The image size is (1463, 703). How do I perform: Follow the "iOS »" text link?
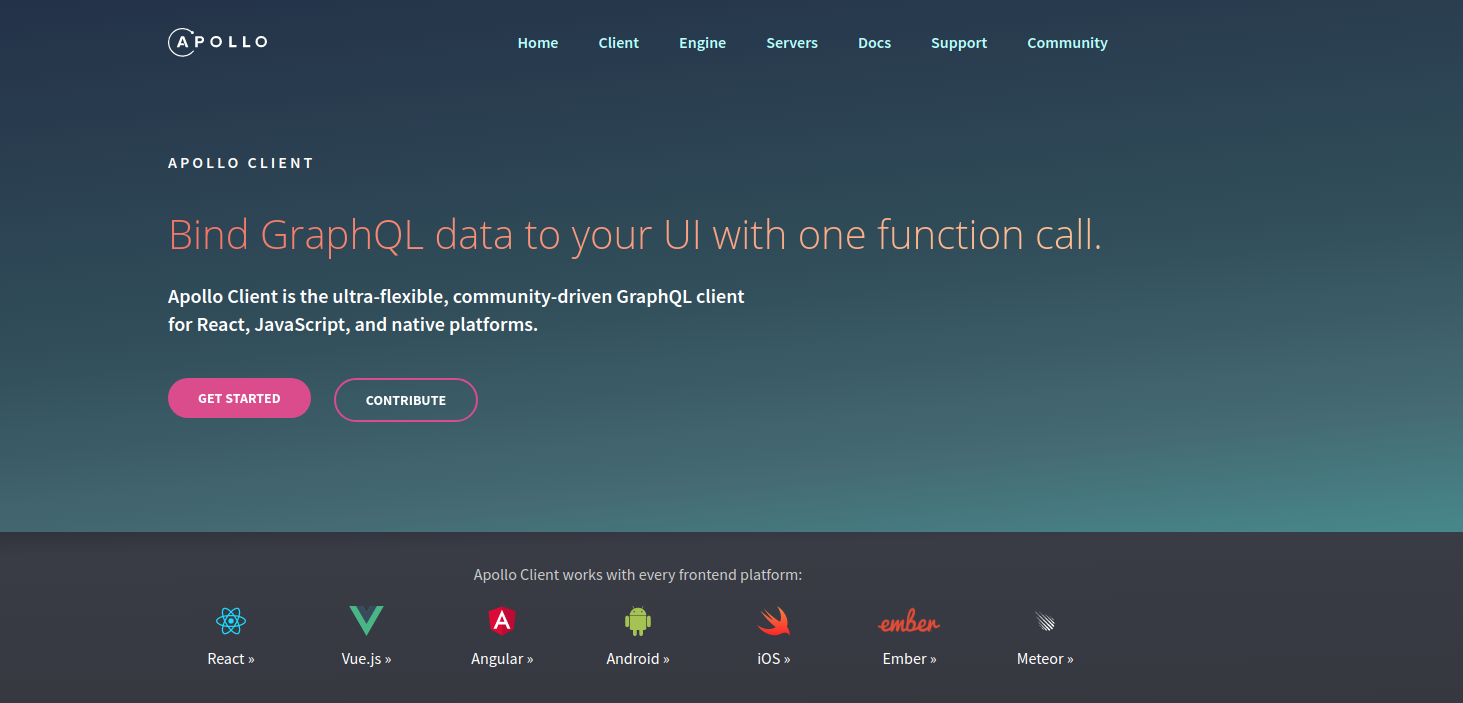[774, 659]
